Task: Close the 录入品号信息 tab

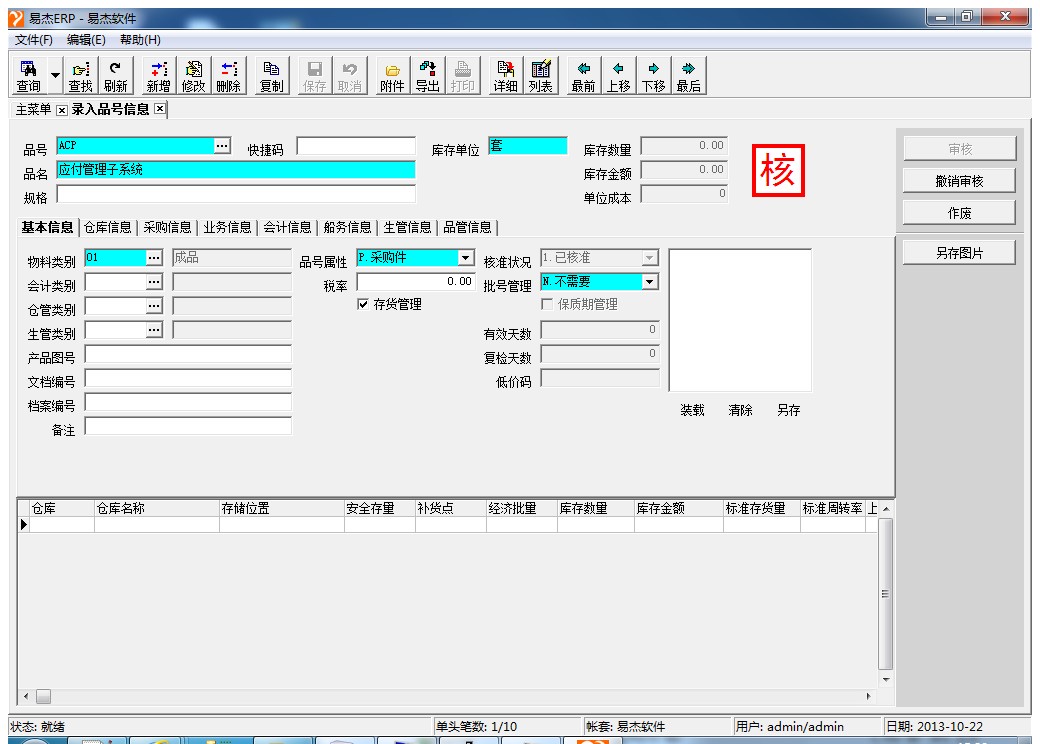Action: click(x=159, y=109)
